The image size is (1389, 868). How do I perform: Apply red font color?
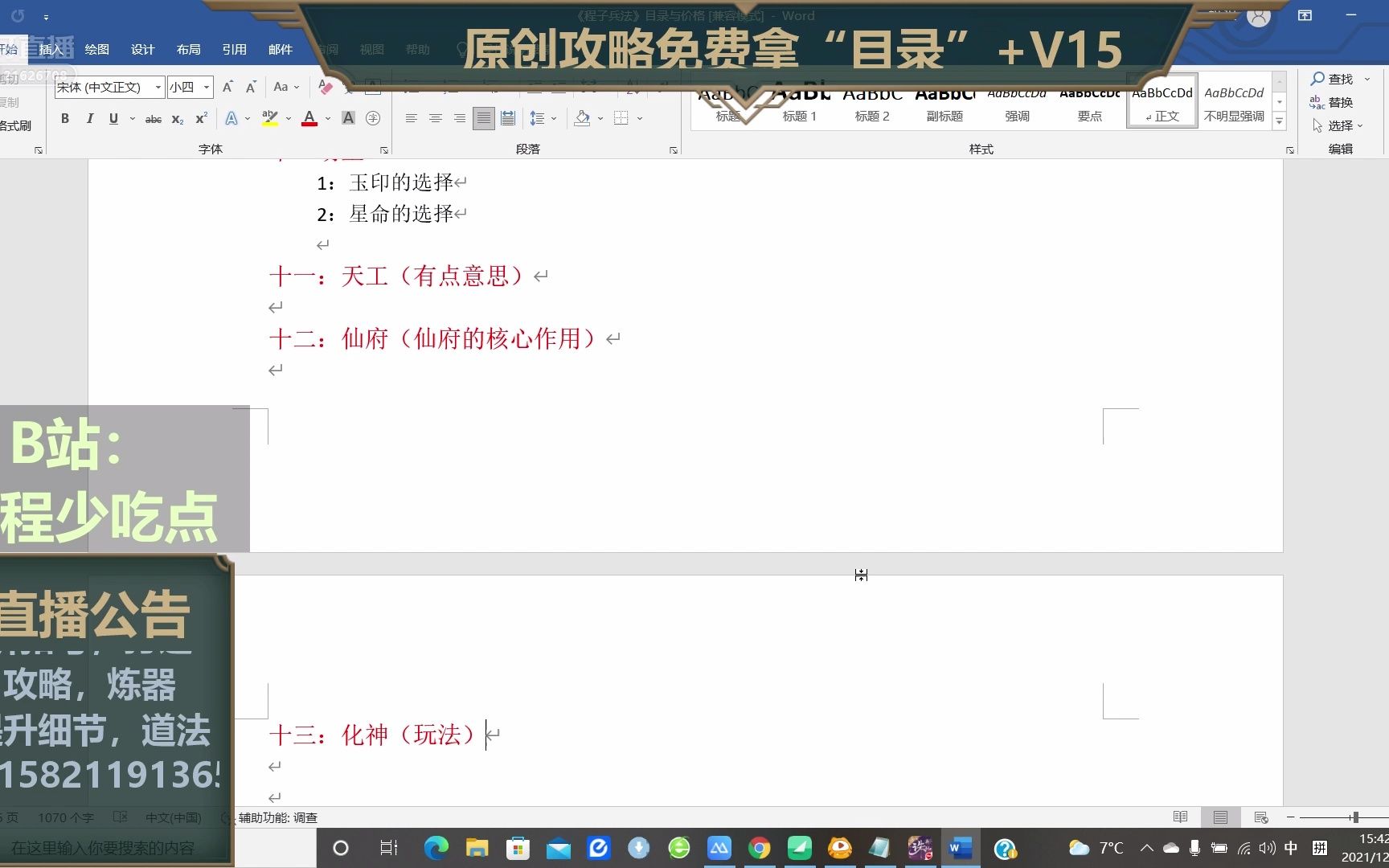309,118
